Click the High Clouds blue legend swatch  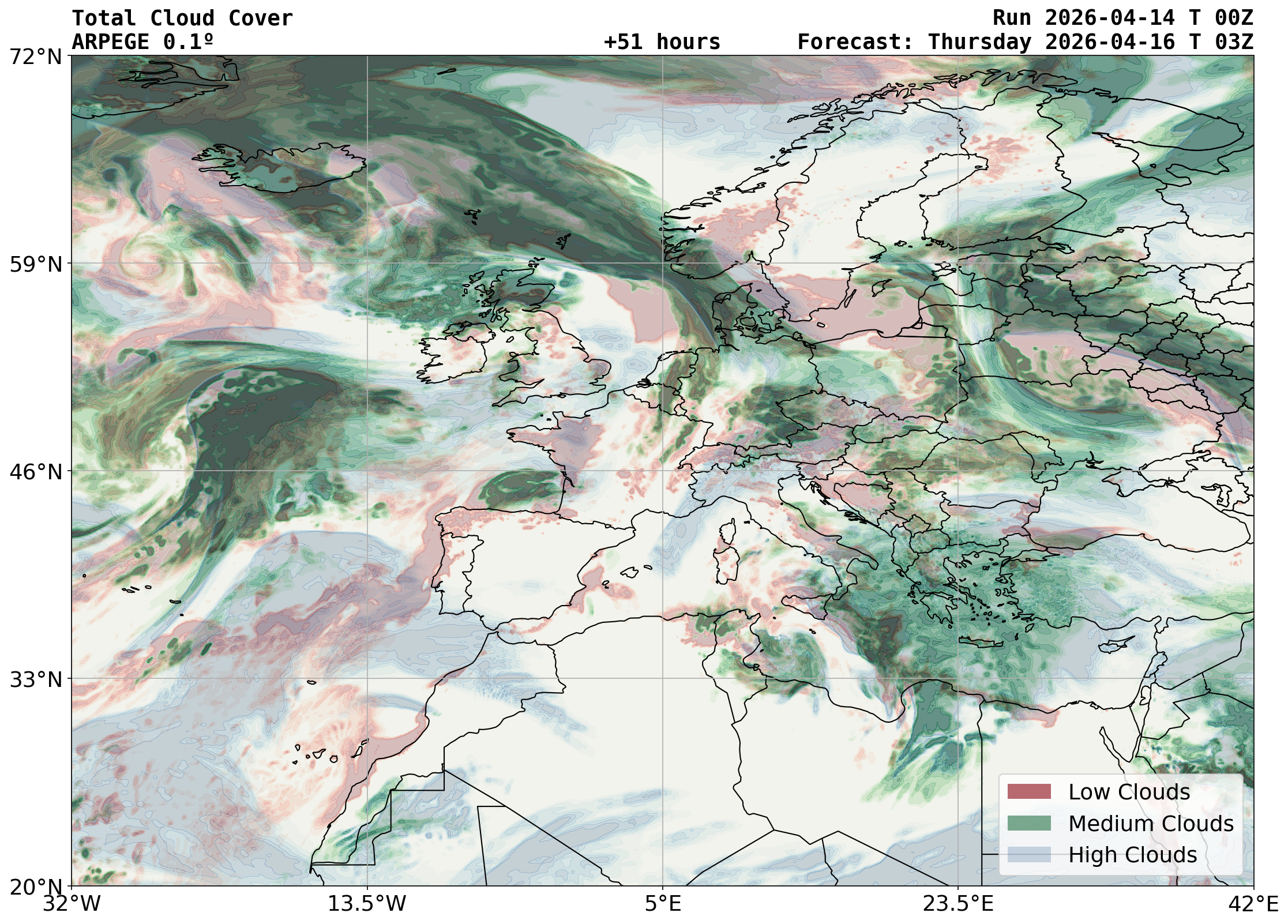click(1028, 855)
